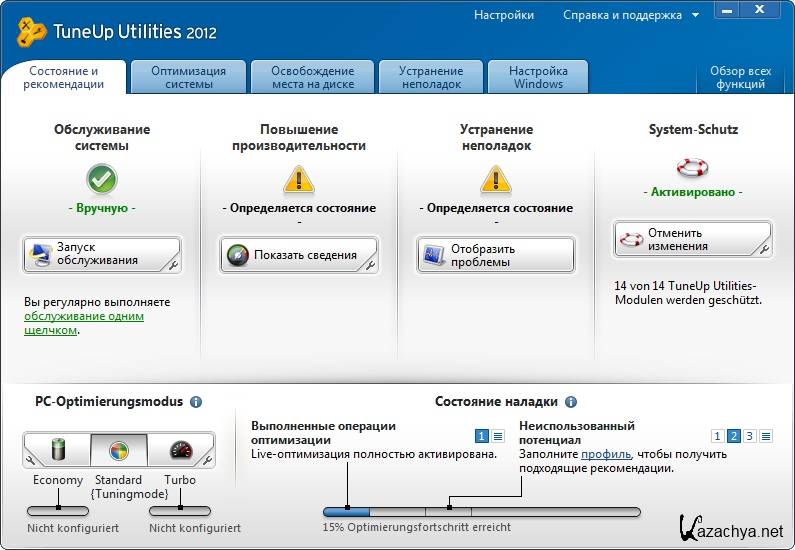Switch to Economy mode

point(58,449)
